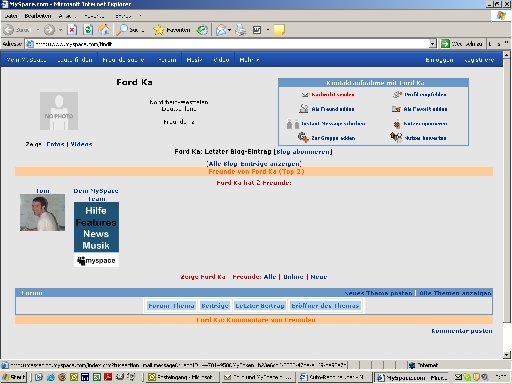Show Online friends of Ford Ka
This screenshot has width=512, height=384.
click(293, 277)
